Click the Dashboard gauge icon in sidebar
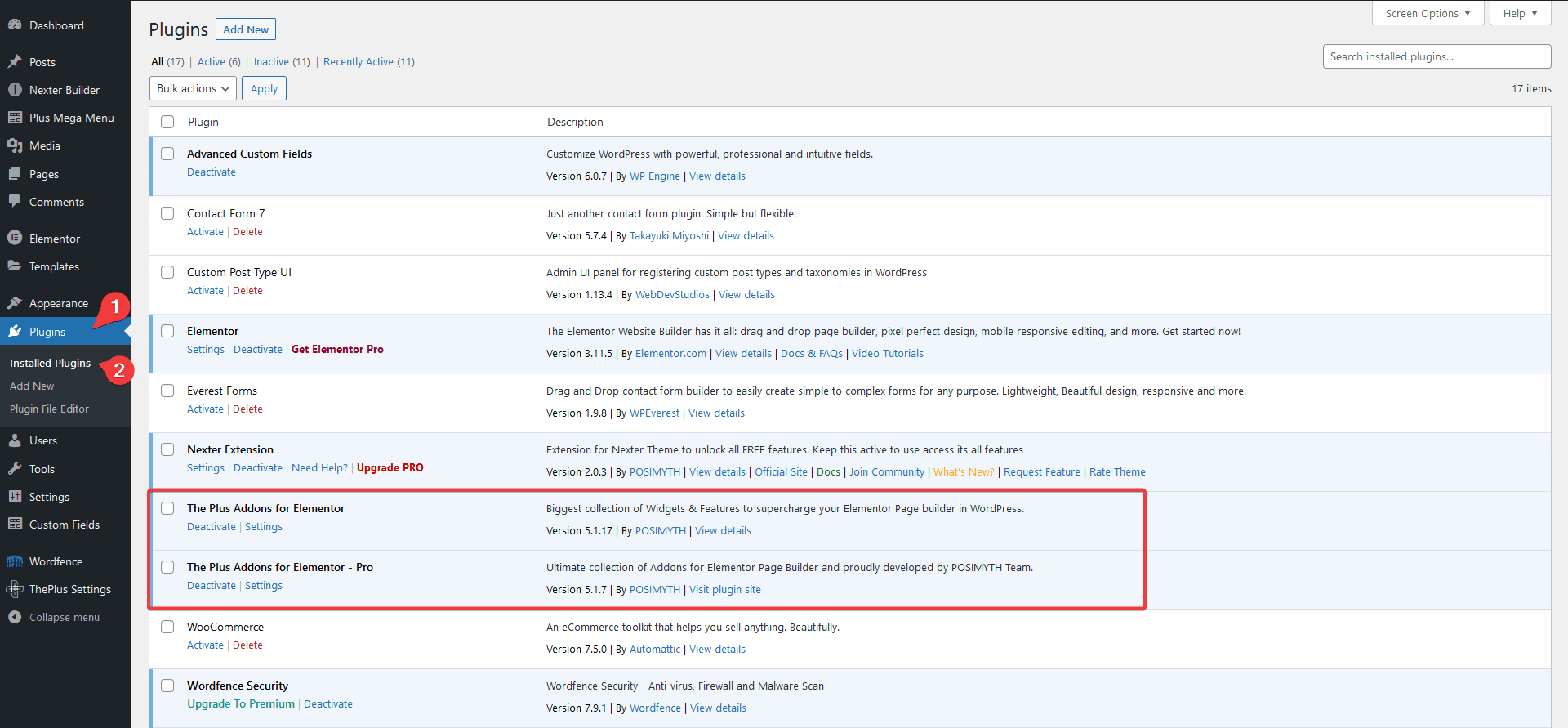The image size is (1568, 728). click(15, 25)
